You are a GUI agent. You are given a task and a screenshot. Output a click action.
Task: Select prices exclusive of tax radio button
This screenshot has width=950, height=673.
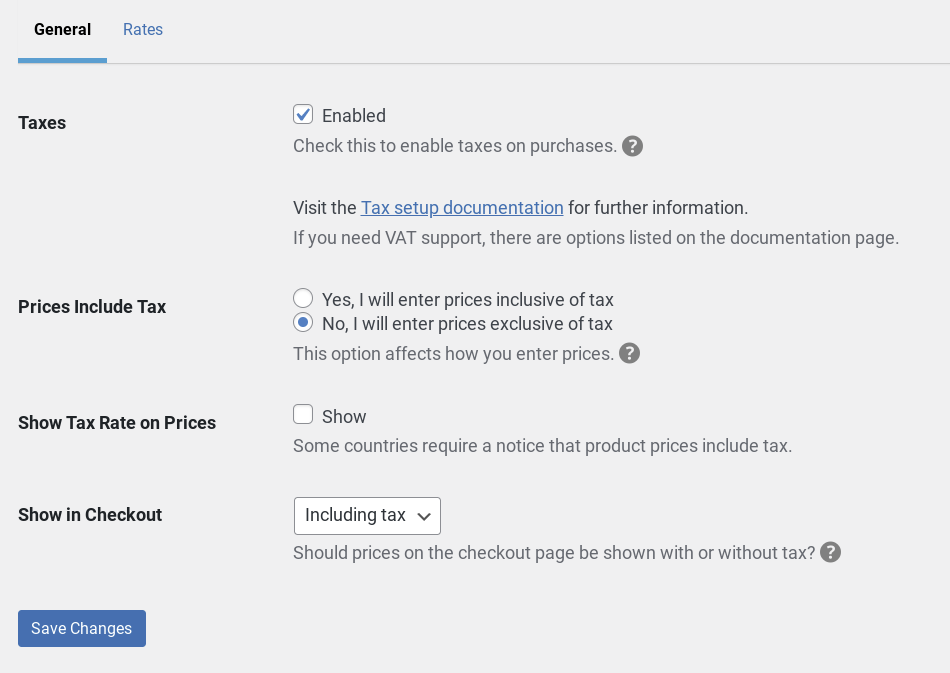pos(303,322)
